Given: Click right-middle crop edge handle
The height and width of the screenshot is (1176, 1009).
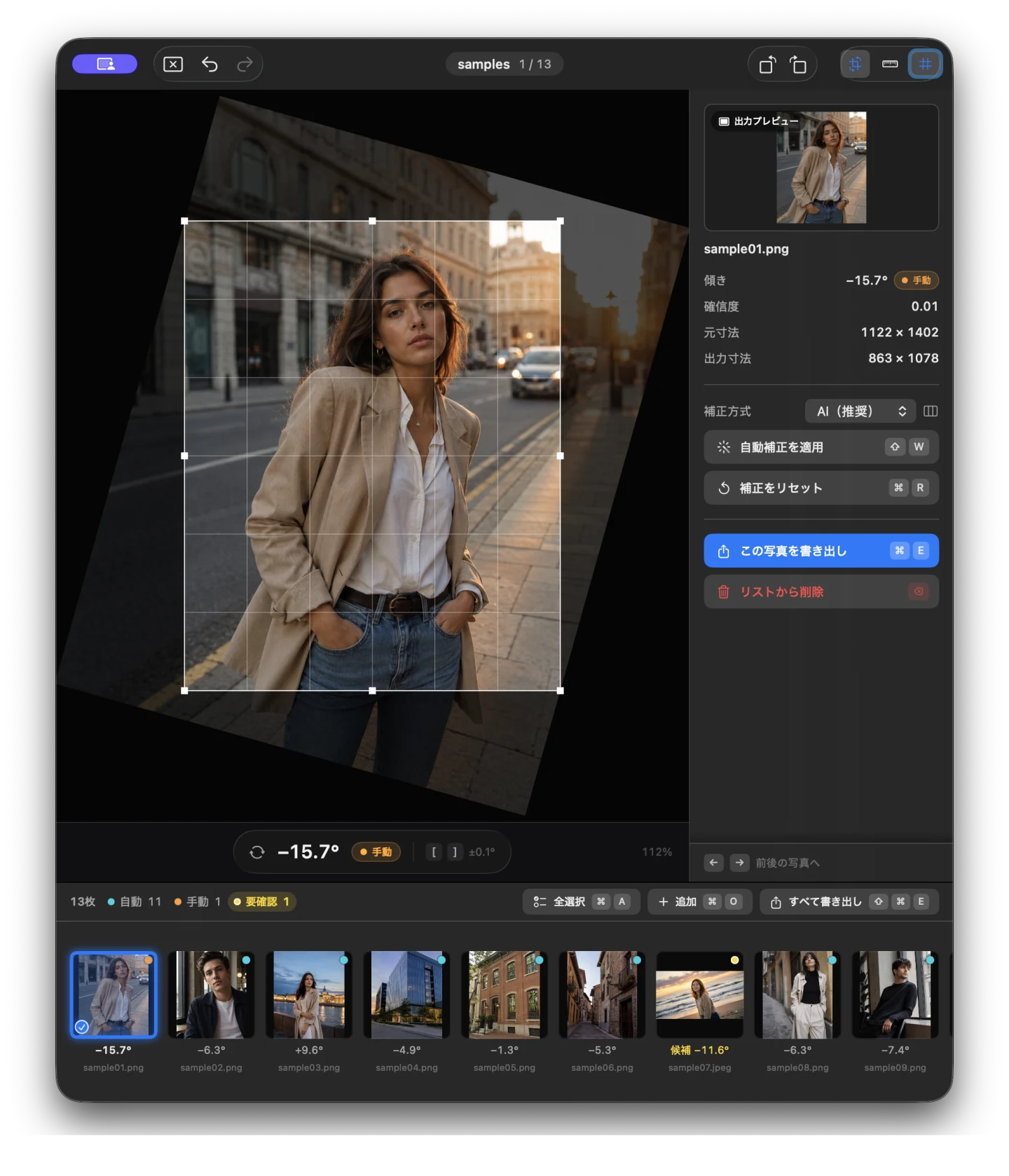Looking at the screenshot, I should tap(560, 456).
